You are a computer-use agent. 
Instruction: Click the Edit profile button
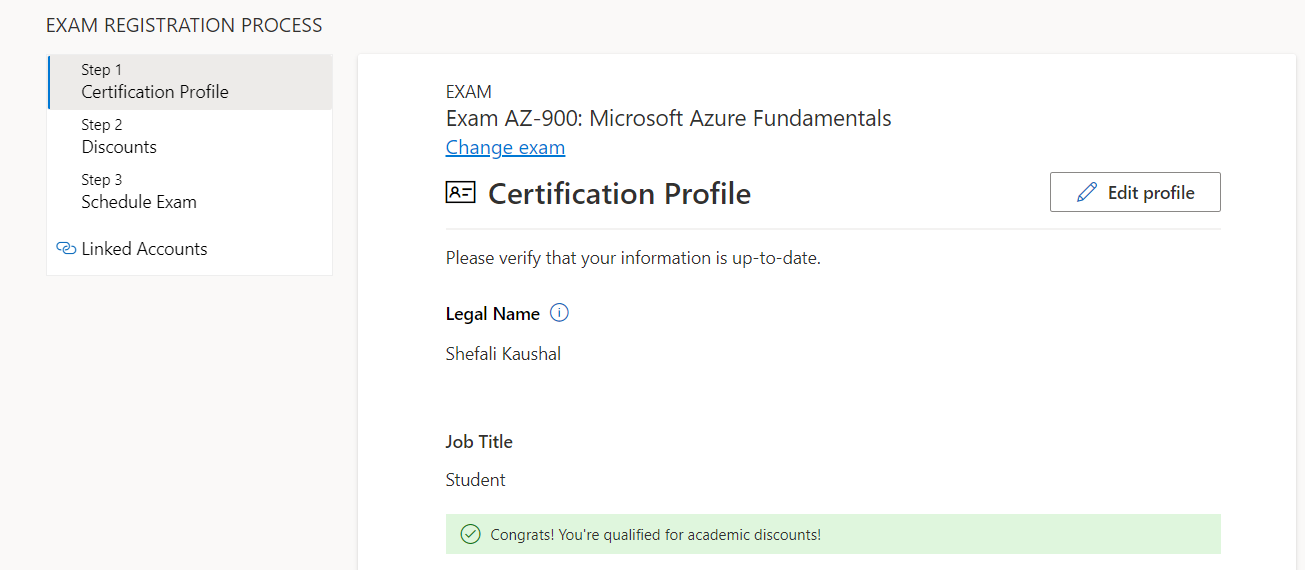[x=1135, y=192]
